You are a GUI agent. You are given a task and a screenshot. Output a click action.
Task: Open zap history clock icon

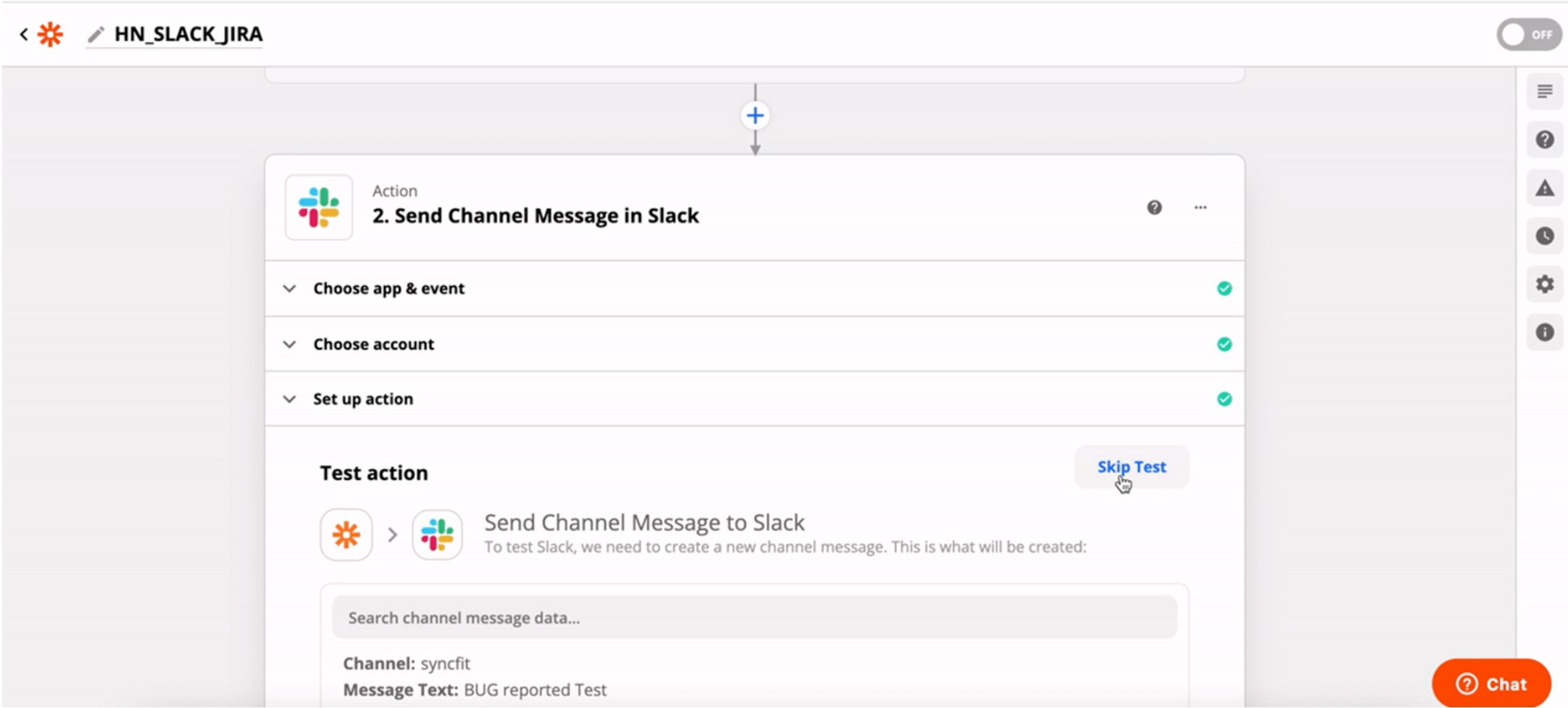tap(1544, 236)
